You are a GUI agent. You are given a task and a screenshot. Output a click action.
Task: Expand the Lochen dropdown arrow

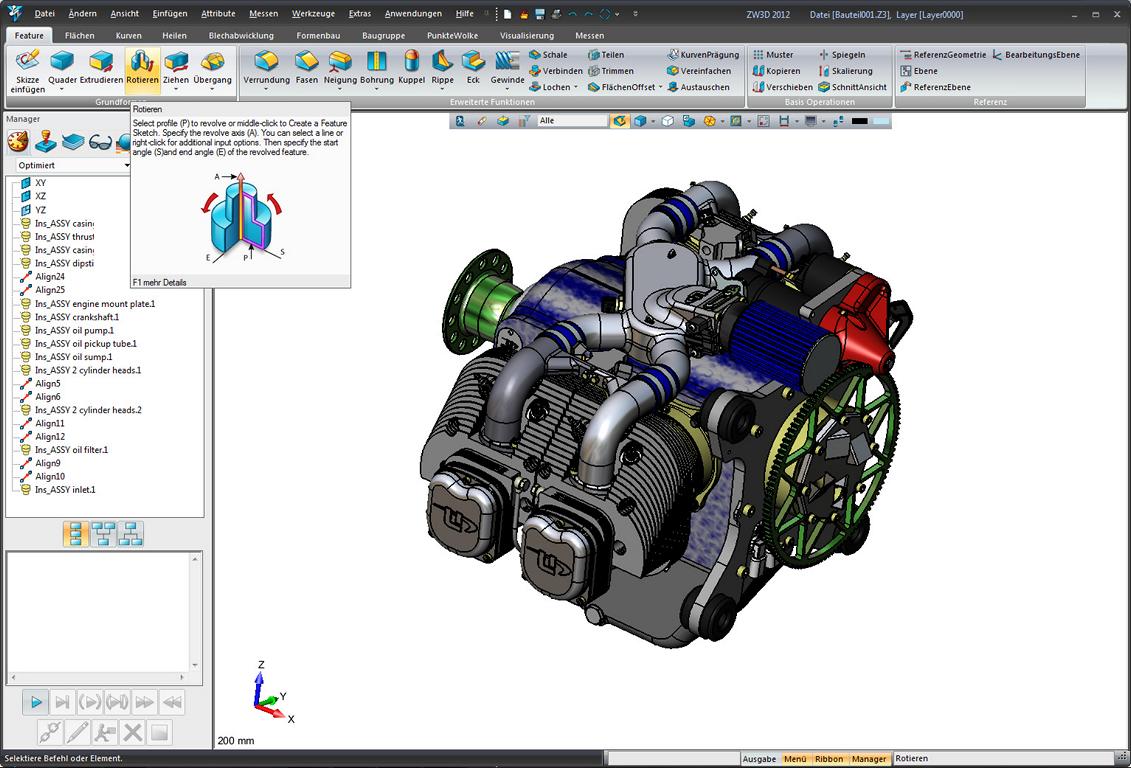pyautogui.click(x=576, y=87)
